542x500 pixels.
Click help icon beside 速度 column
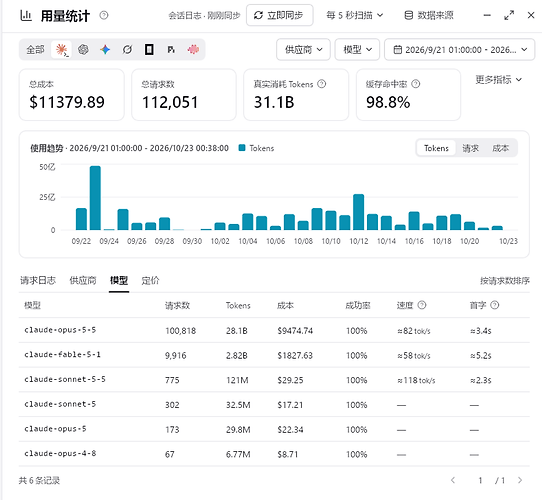(422, 305)
